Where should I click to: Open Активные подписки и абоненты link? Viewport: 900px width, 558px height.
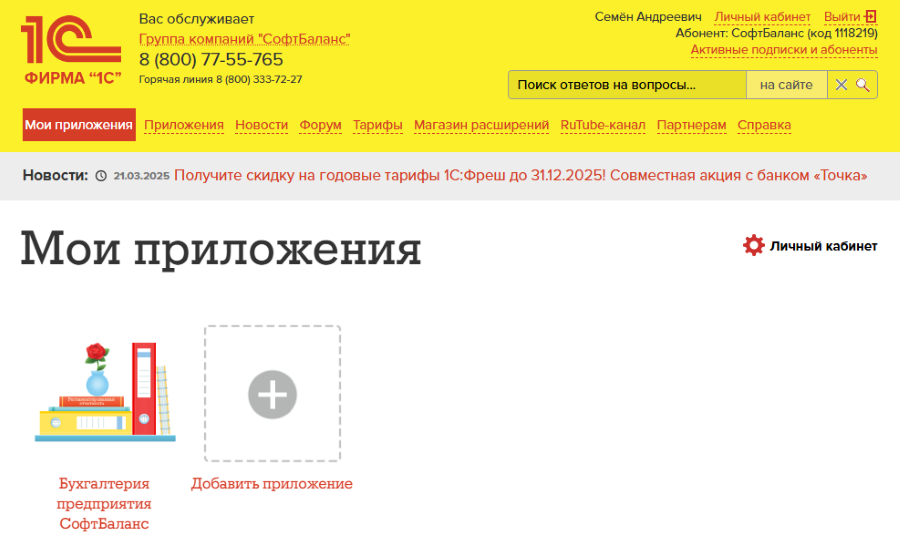784,50
